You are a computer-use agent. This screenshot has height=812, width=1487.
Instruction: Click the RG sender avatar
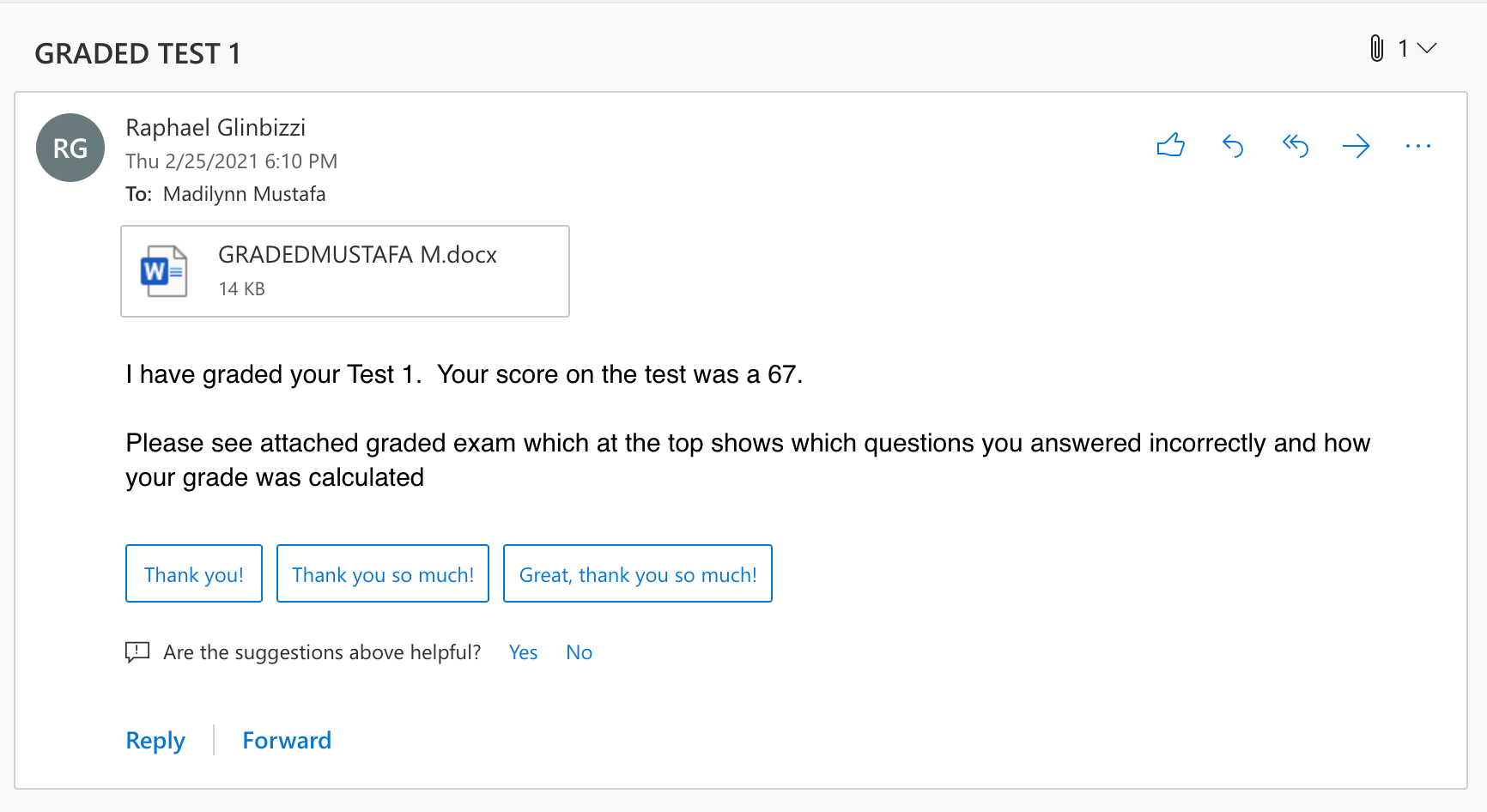point(70,148)
